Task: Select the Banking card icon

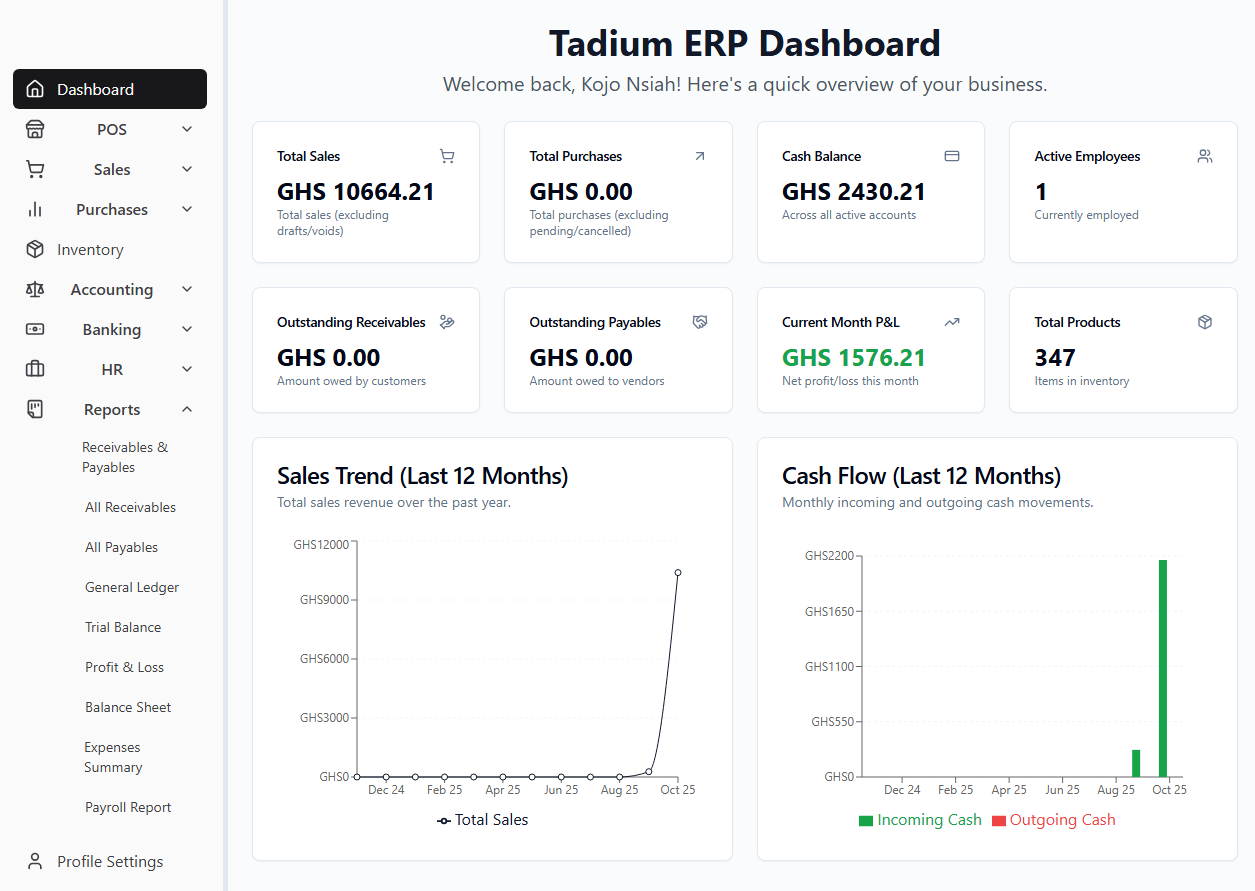Action: click(35, 329)
